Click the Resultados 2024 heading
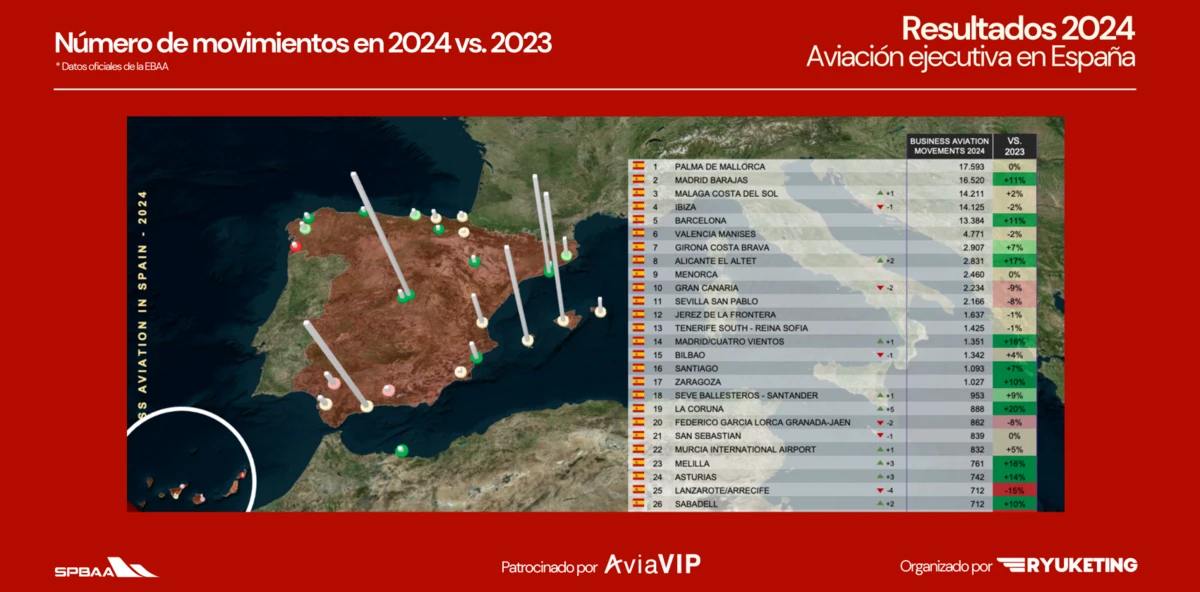Image resolution: width=1200 pixels, height=592 pixels. (1020, 28)
